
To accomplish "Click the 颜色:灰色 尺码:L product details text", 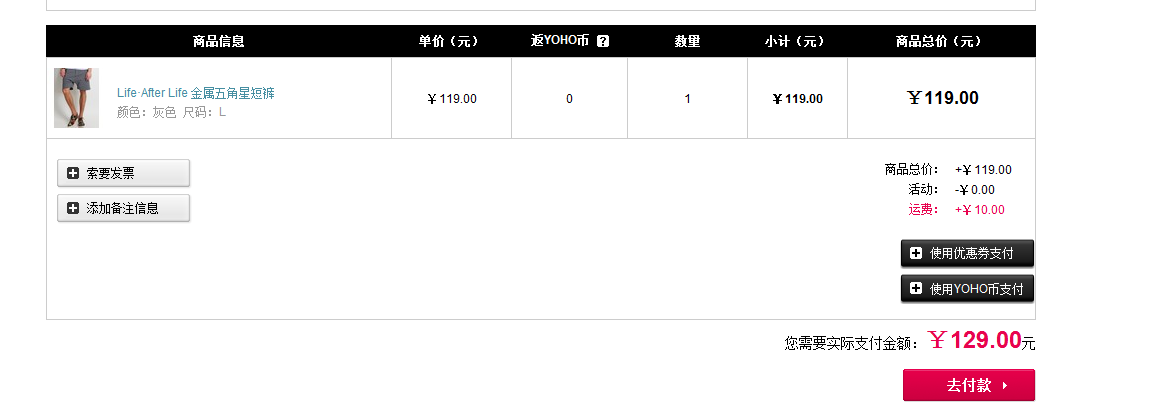I will point(171,113).
